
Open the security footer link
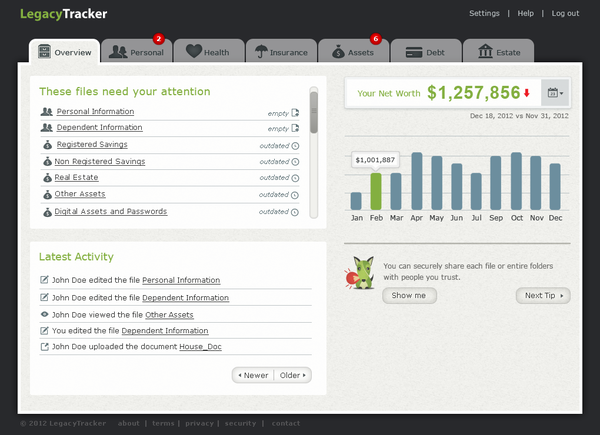pyautogui.click(x=240, y=423)
